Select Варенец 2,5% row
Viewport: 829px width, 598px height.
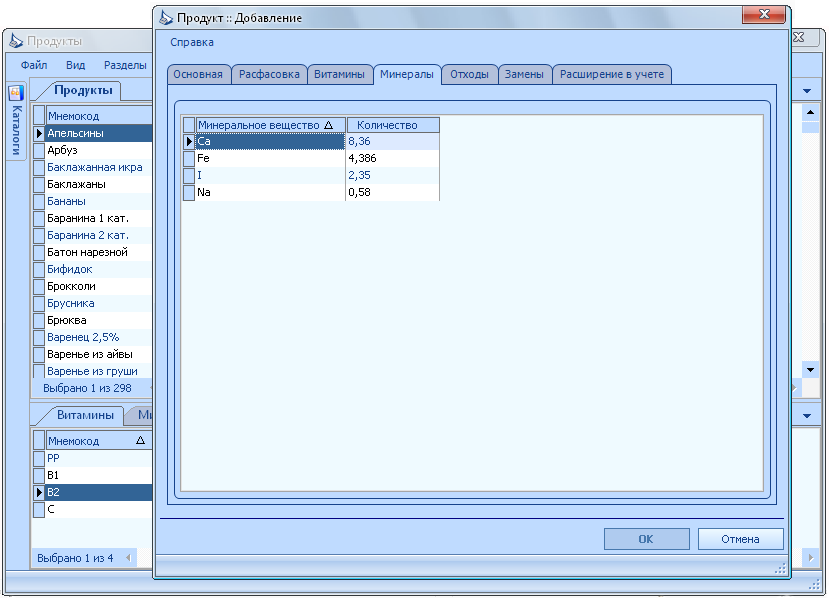(99, 337)
